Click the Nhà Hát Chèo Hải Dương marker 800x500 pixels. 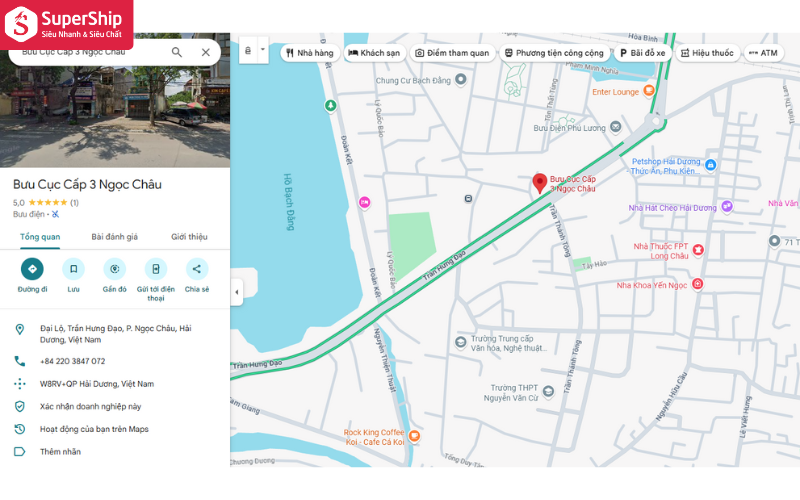[727, 206]
